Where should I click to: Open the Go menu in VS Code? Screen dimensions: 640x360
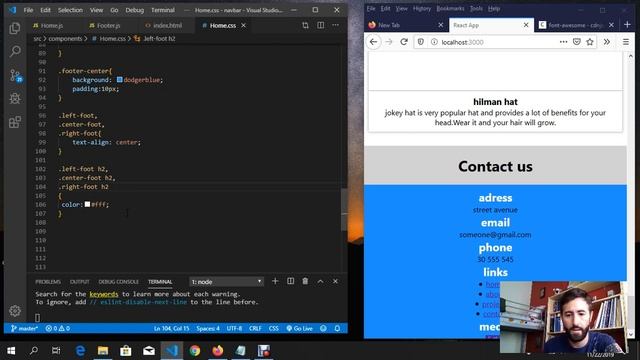(114, 10)
